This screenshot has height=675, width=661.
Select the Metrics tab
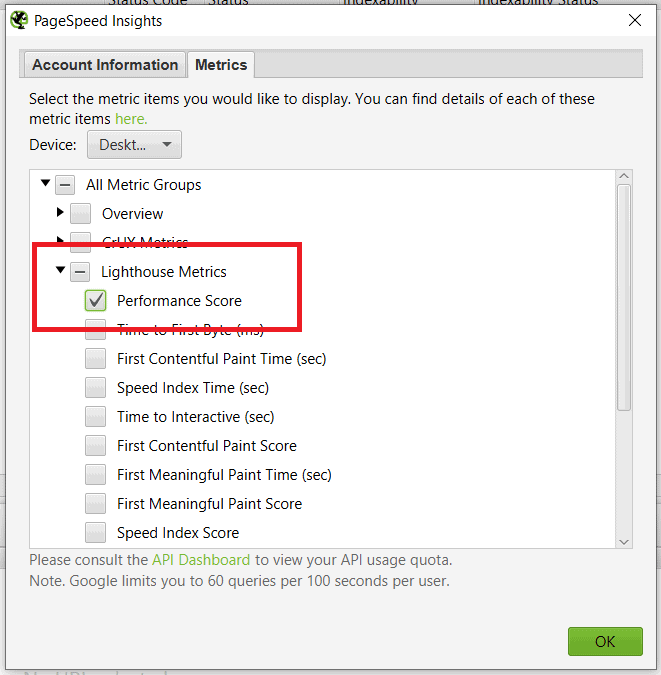tap(221, 65)
